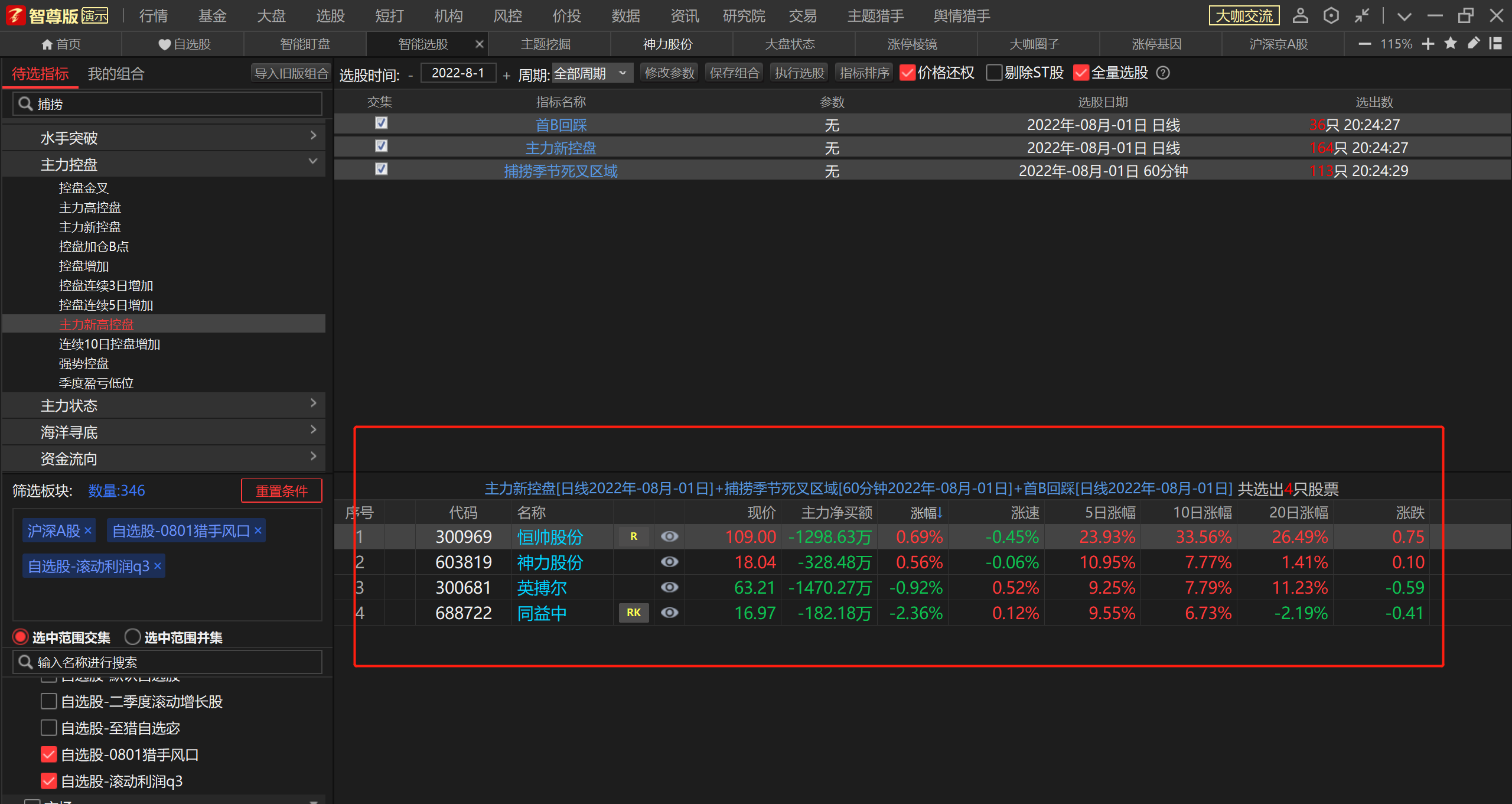1512x804 pixels.
Task: Enable the 剔除ST股 checkbox
Action: (995, 73)
